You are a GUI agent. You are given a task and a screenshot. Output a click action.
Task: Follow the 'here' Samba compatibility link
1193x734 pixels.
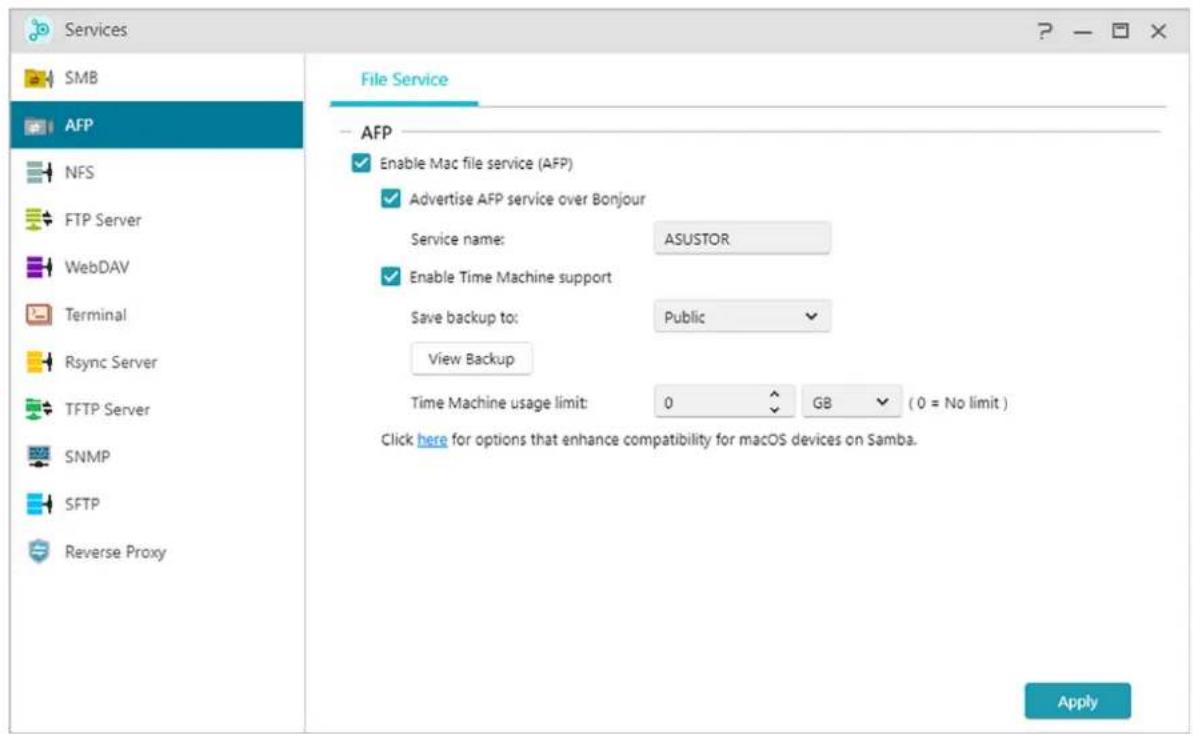click(432, 440)
